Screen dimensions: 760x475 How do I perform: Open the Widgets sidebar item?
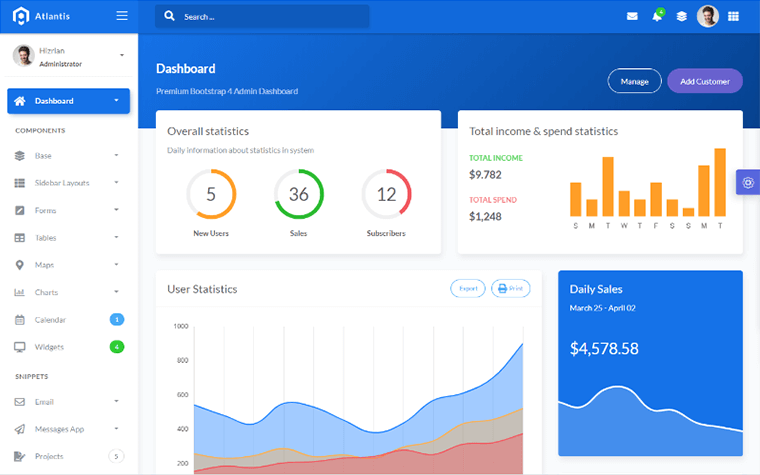click(x=49, y=347)
